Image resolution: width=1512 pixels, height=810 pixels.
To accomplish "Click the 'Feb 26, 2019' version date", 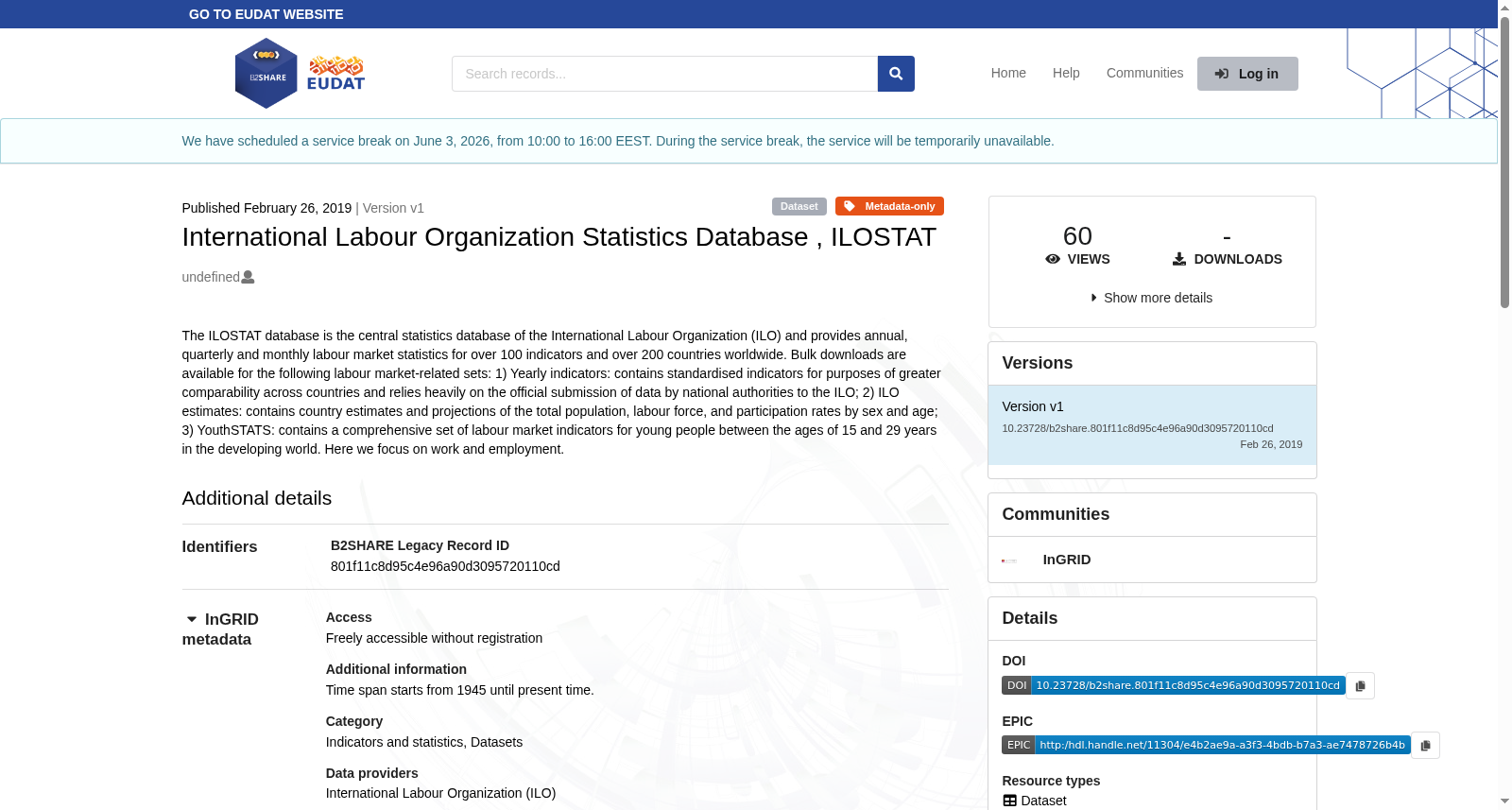I will tap(1271, 444).
